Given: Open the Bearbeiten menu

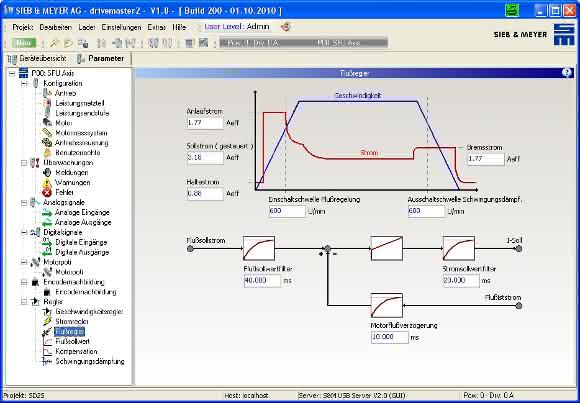Looking at the screenshot, I should [55, 27].
